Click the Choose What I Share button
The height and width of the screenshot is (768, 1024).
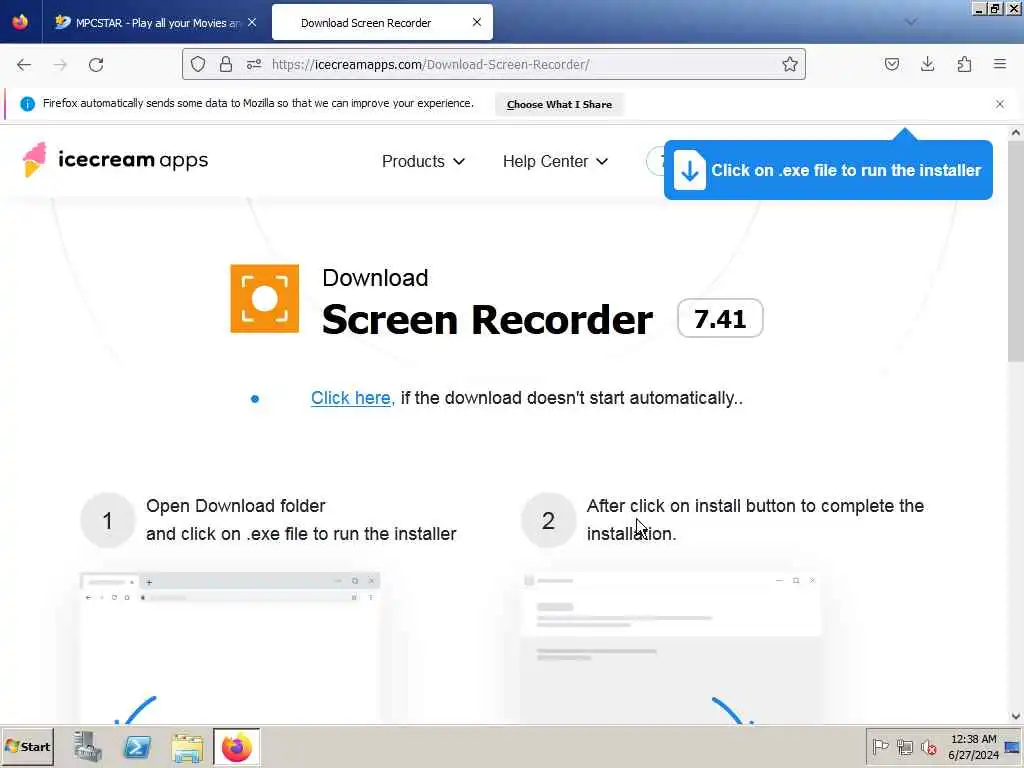[x=559, y=104]
